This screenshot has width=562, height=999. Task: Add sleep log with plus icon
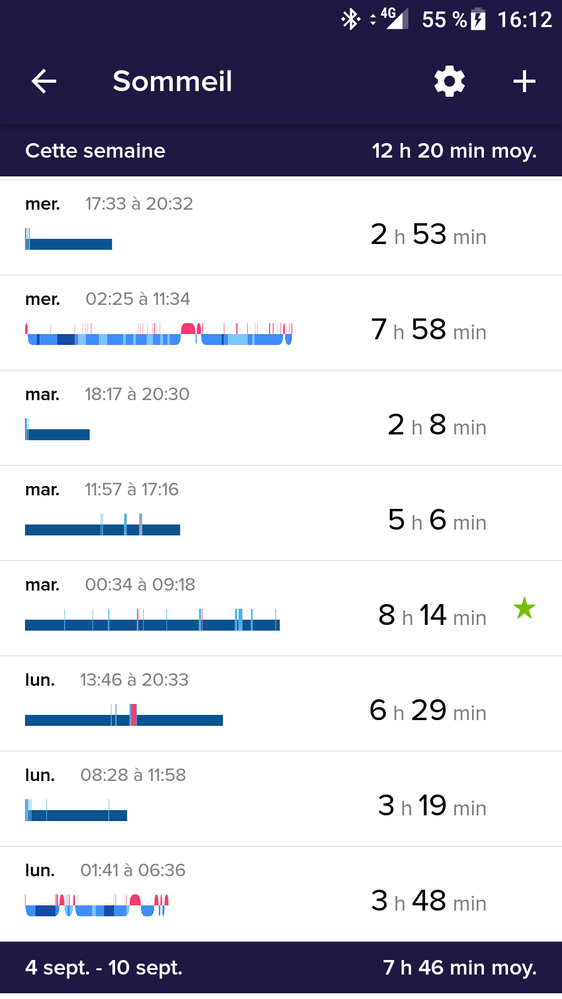click(x=524, y=82)
